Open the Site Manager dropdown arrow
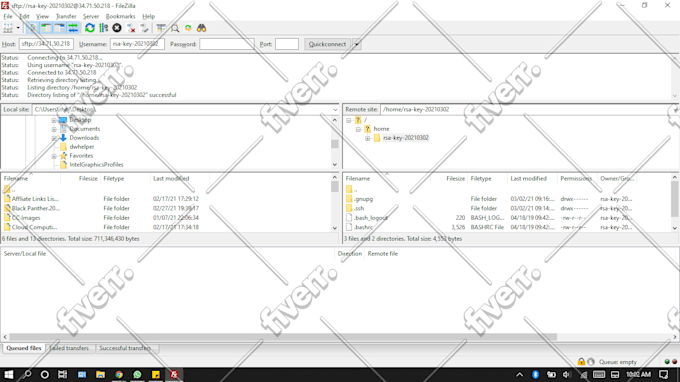Screen dimensions: 680x382 coord(18,28)
